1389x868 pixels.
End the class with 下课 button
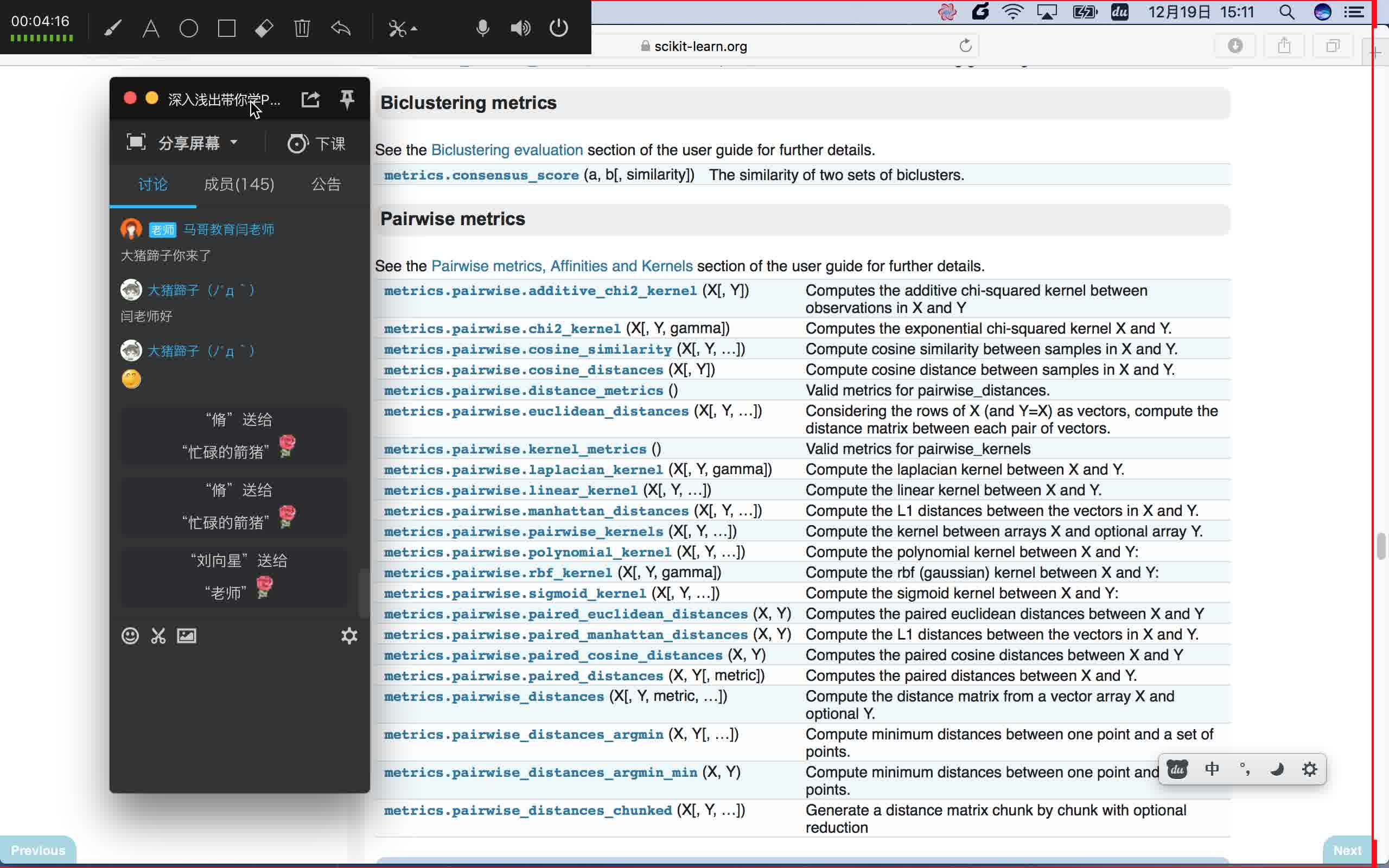pos(316,143)
